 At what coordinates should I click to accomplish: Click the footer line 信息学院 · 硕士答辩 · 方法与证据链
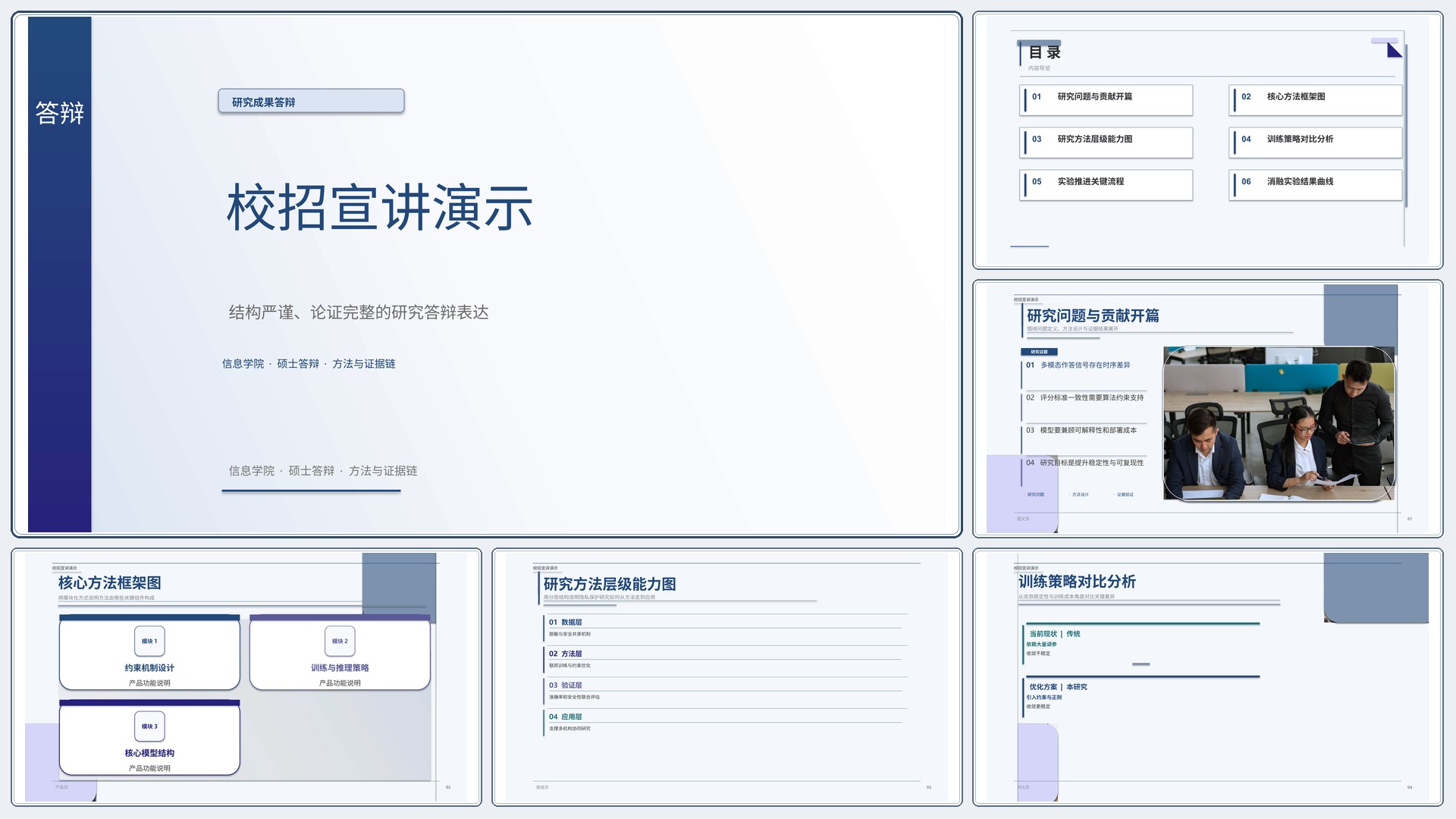323,471
